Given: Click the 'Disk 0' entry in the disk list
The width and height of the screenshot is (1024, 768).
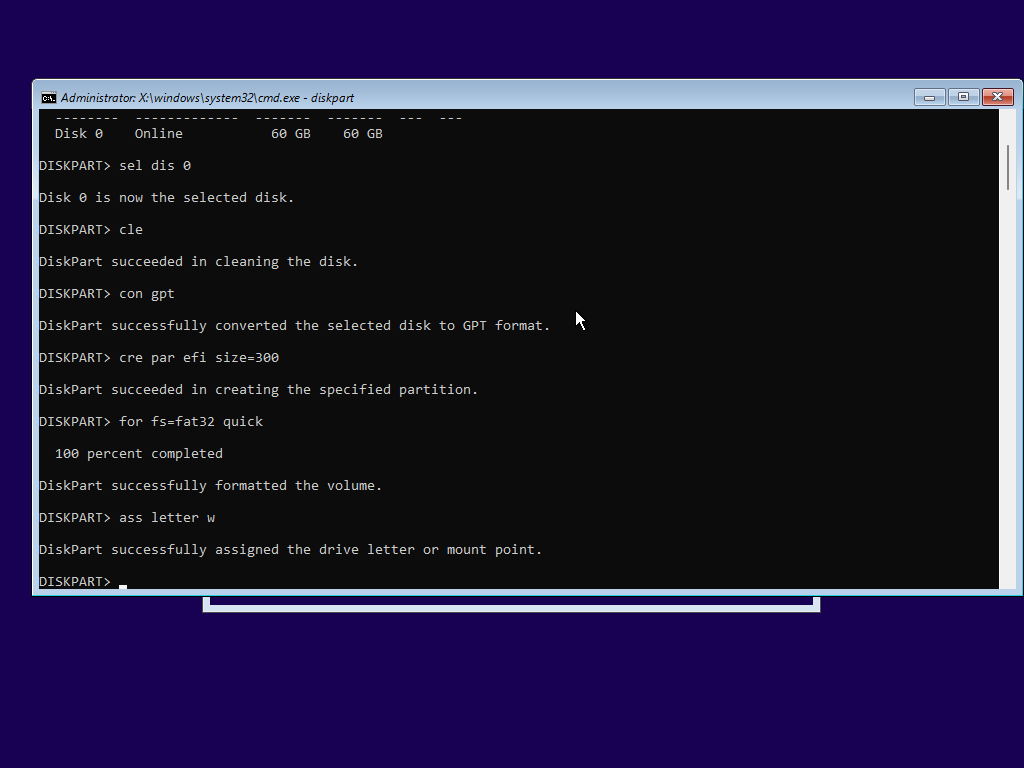Looking at the screenshot, I should click(x=78, y=134).
